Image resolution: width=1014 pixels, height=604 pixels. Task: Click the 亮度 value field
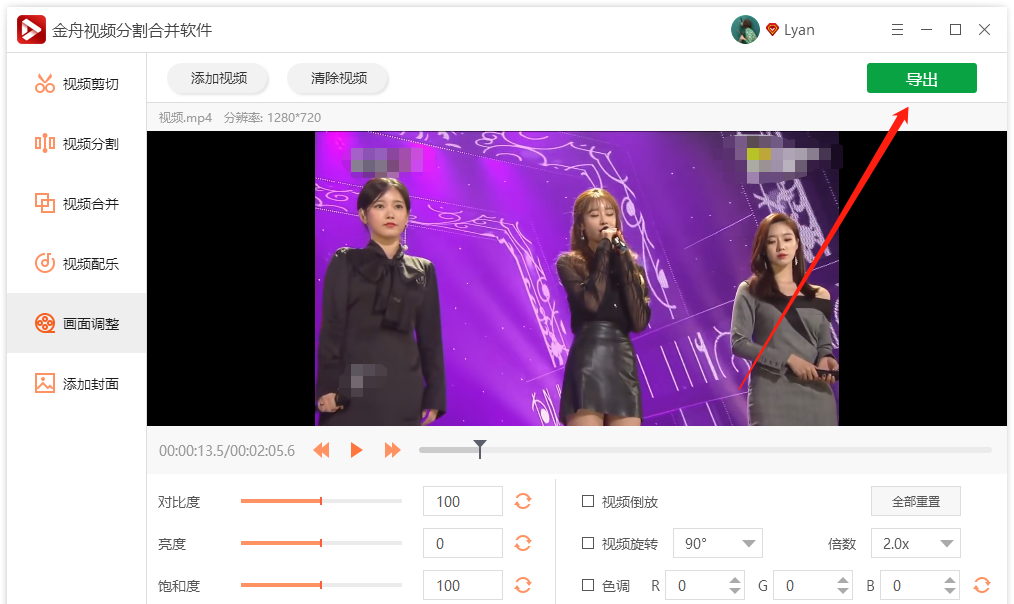(x=462, y=543)
